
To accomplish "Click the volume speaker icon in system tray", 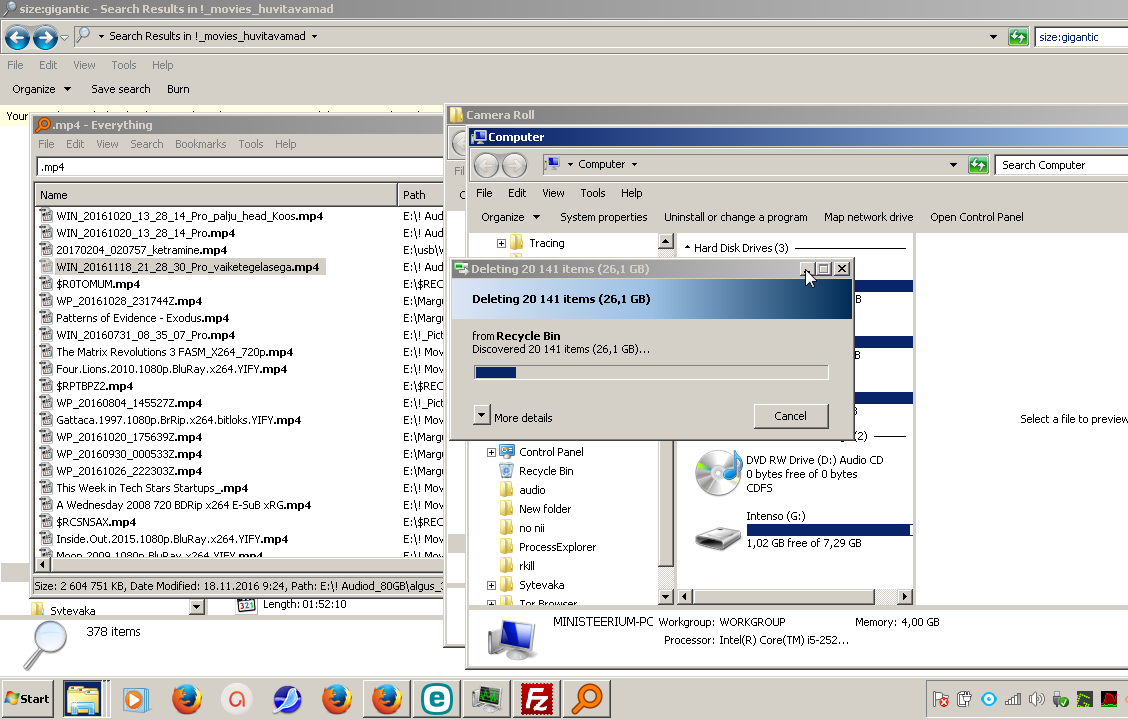I will (1037, 699).
